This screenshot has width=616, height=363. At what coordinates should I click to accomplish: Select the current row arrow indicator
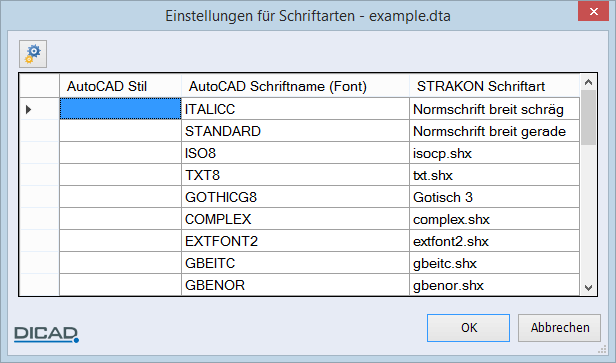(x=28, y=109)
